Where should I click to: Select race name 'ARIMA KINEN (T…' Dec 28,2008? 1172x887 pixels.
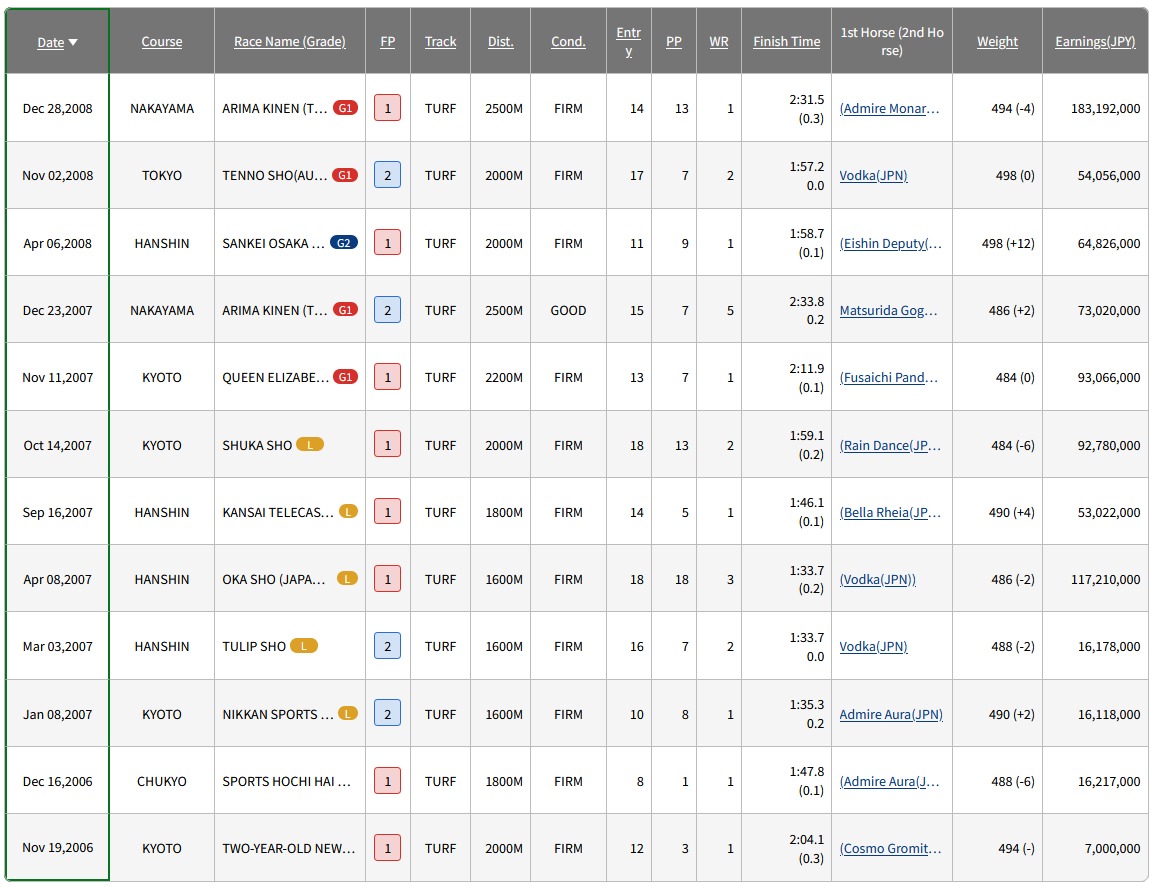(x=274, y=108)
